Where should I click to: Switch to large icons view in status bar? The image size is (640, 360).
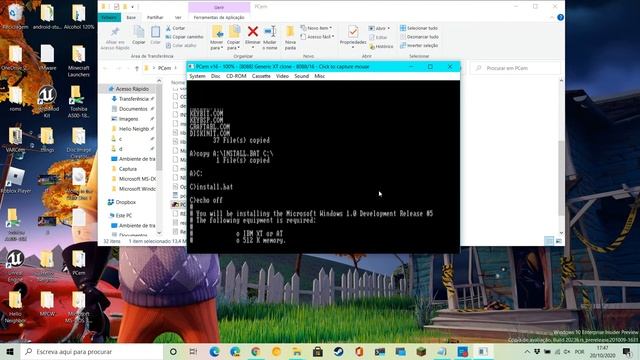[558, 241]
